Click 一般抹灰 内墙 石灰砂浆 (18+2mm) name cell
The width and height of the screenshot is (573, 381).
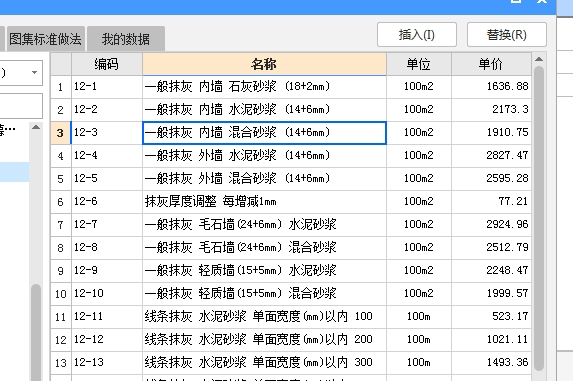click(x=264, y=87)
